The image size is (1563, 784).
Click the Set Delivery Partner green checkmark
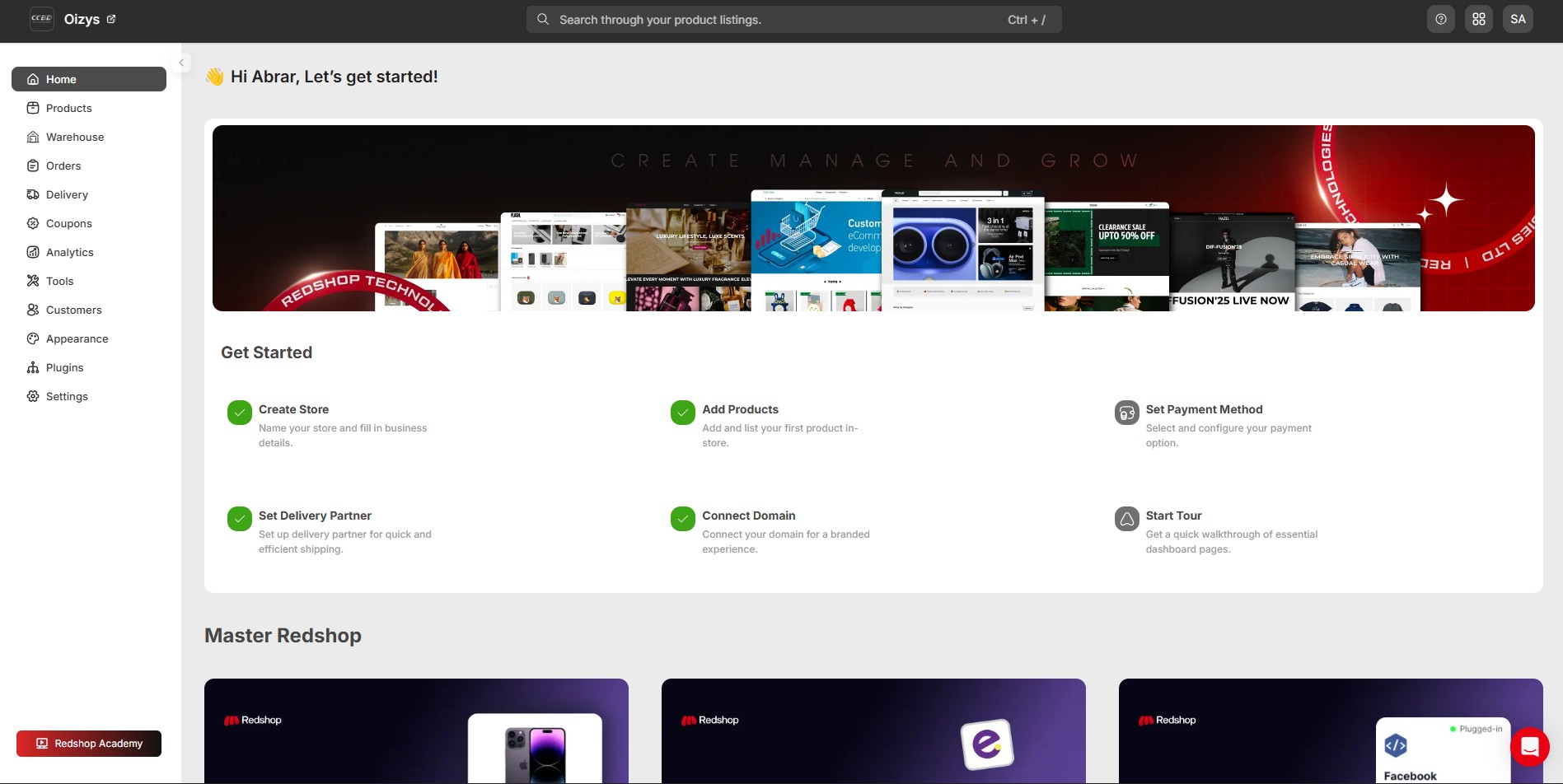click(x=239, y=519)
